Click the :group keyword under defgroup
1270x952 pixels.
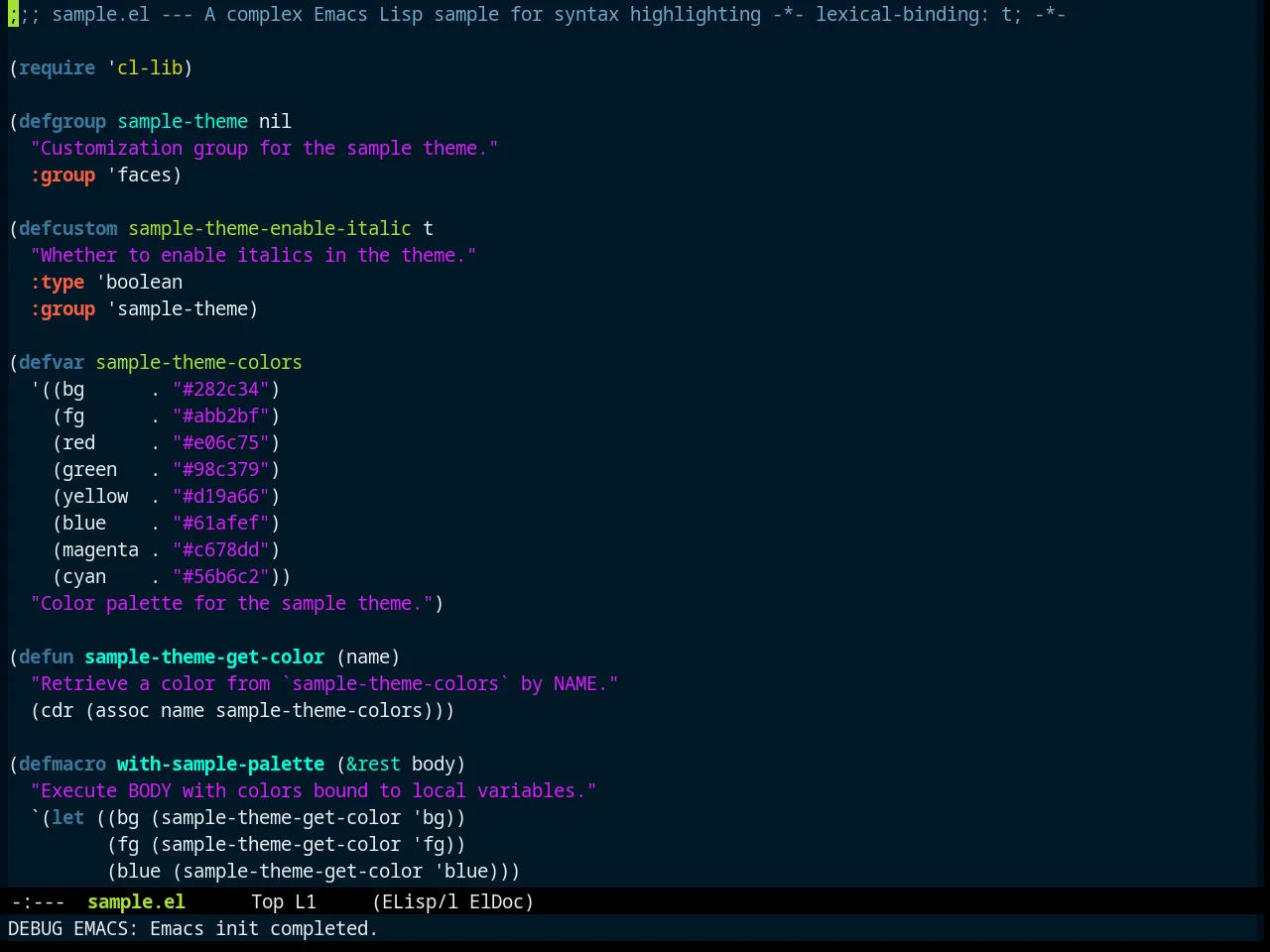(63, 175)
